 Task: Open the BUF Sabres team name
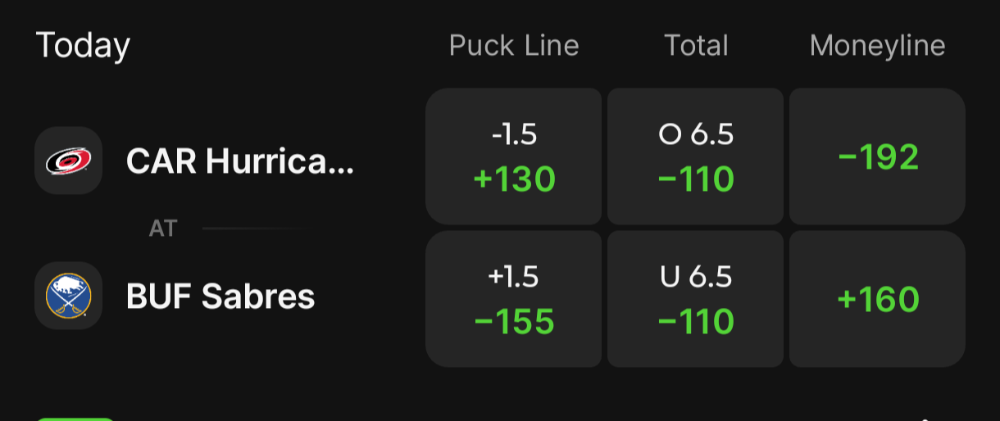tap(221, 296)
